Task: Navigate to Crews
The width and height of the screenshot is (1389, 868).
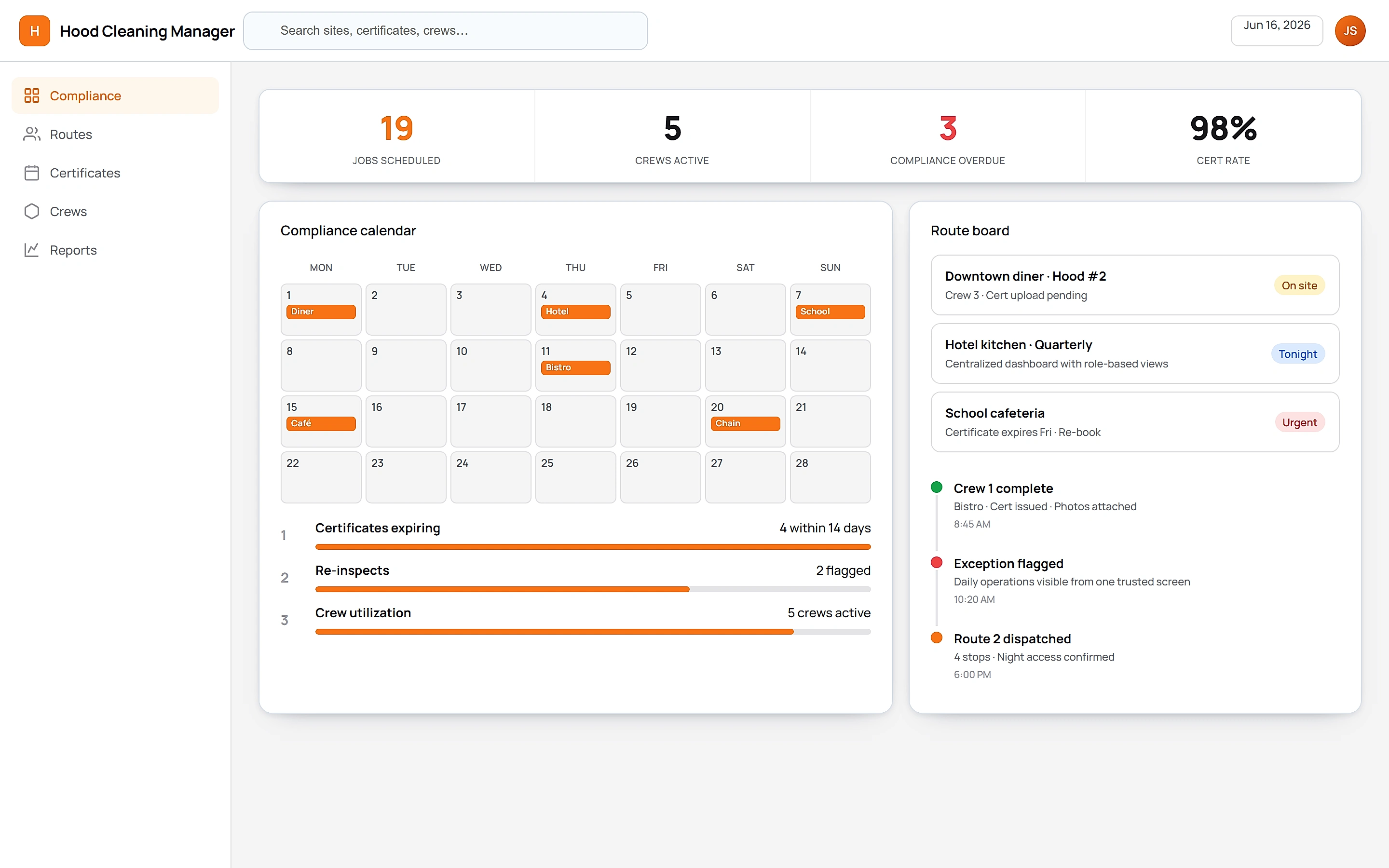Action: pos(115,211)
